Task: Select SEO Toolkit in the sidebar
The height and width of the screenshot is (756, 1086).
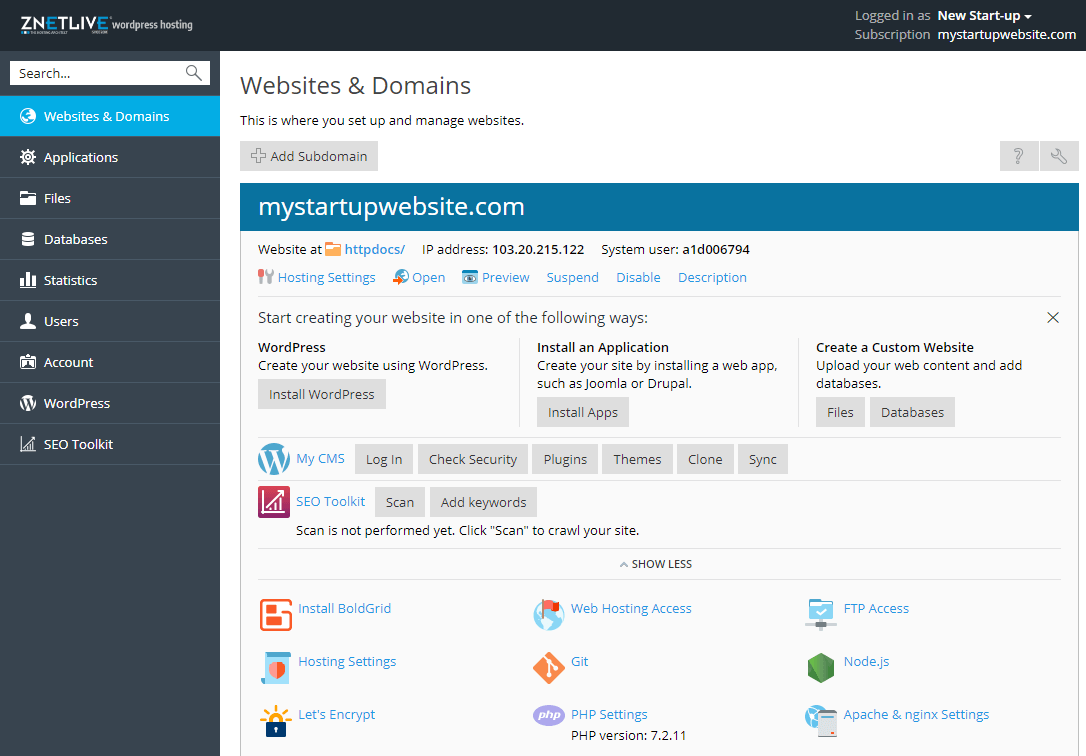Action: 78,444
